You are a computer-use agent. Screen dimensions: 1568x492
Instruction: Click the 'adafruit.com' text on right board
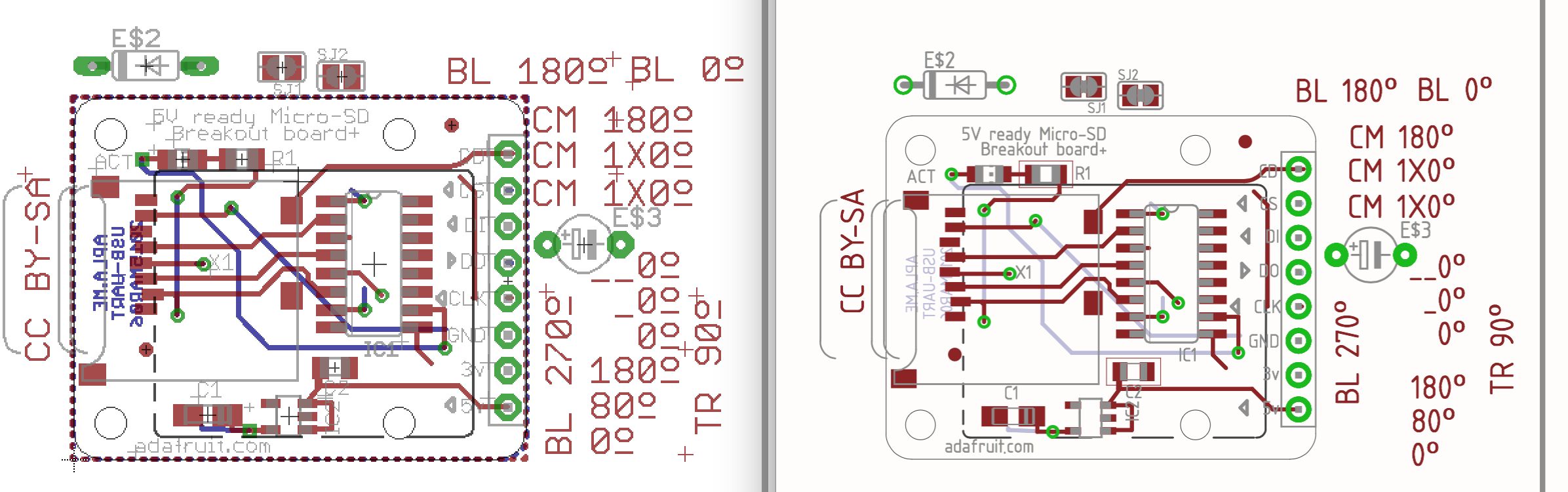pyautogui.click(x=989, y=447)
